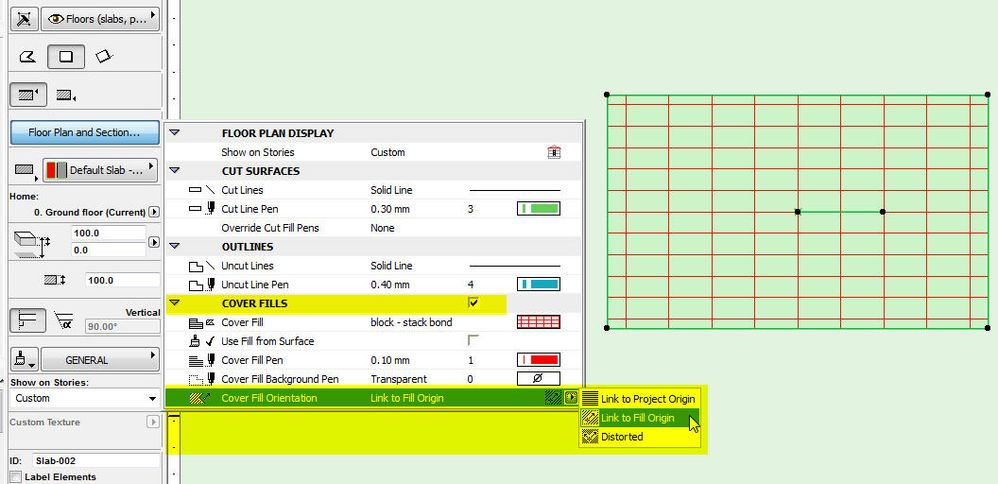Click the Cover Fill Orientation row icon
Screen dimensions: 998x484
pyautogui.click(x=202, y=398)
